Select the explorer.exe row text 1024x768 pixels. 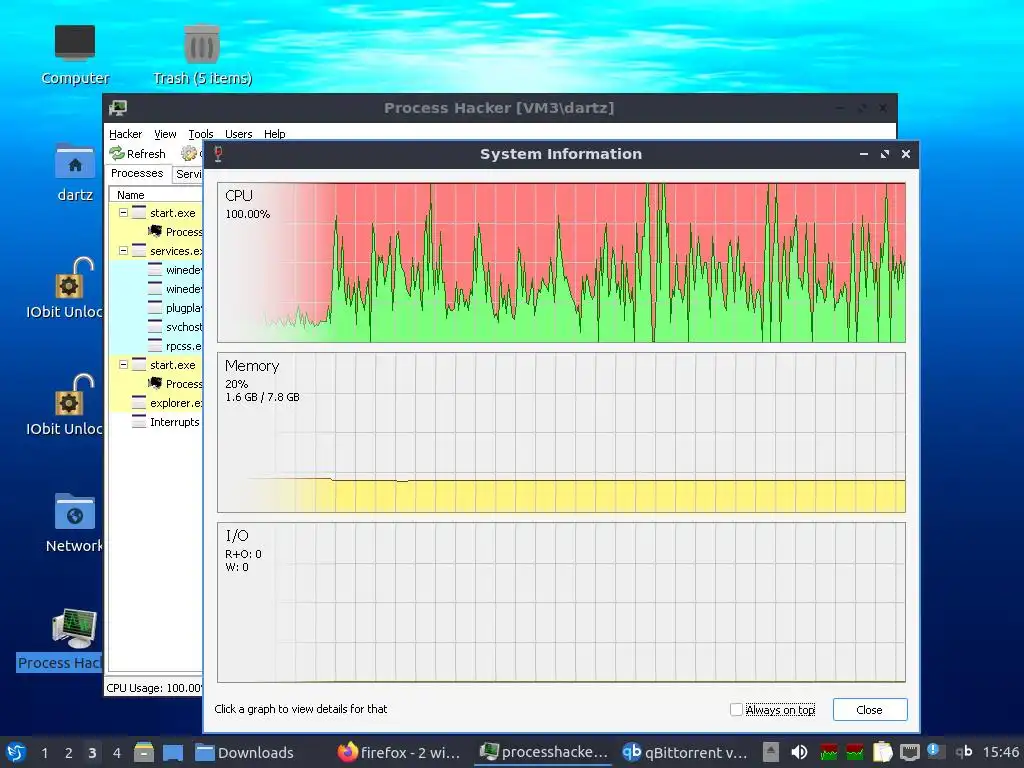176,403
